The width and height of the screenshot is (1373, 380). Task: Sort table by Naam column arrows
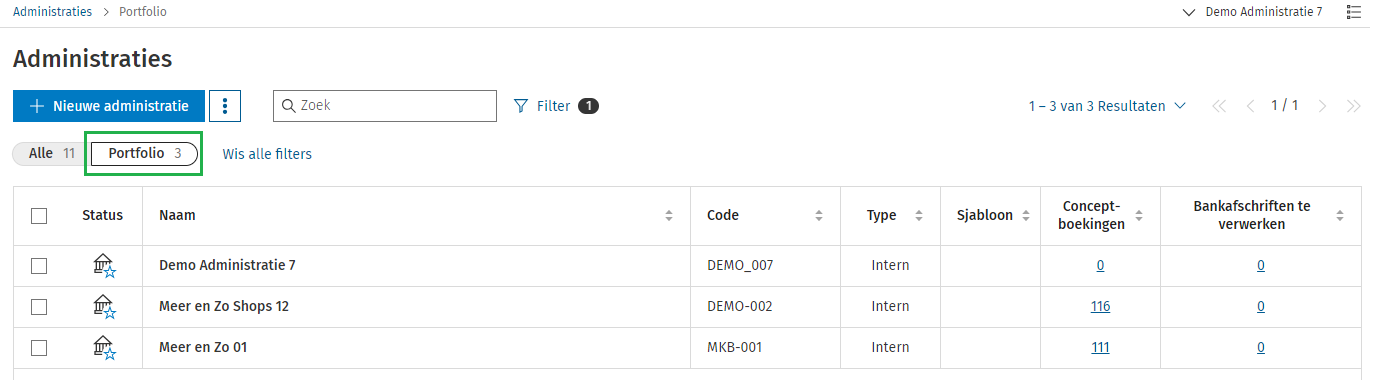tap(669, 216)
